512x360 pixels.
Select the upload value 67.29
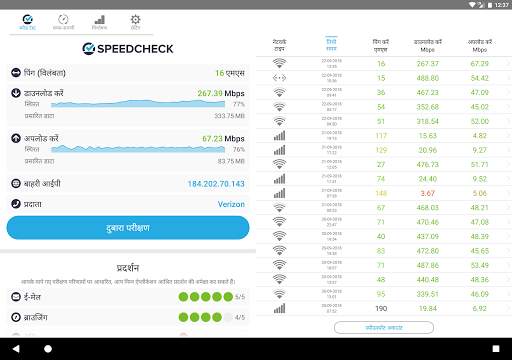coord(480,64)
